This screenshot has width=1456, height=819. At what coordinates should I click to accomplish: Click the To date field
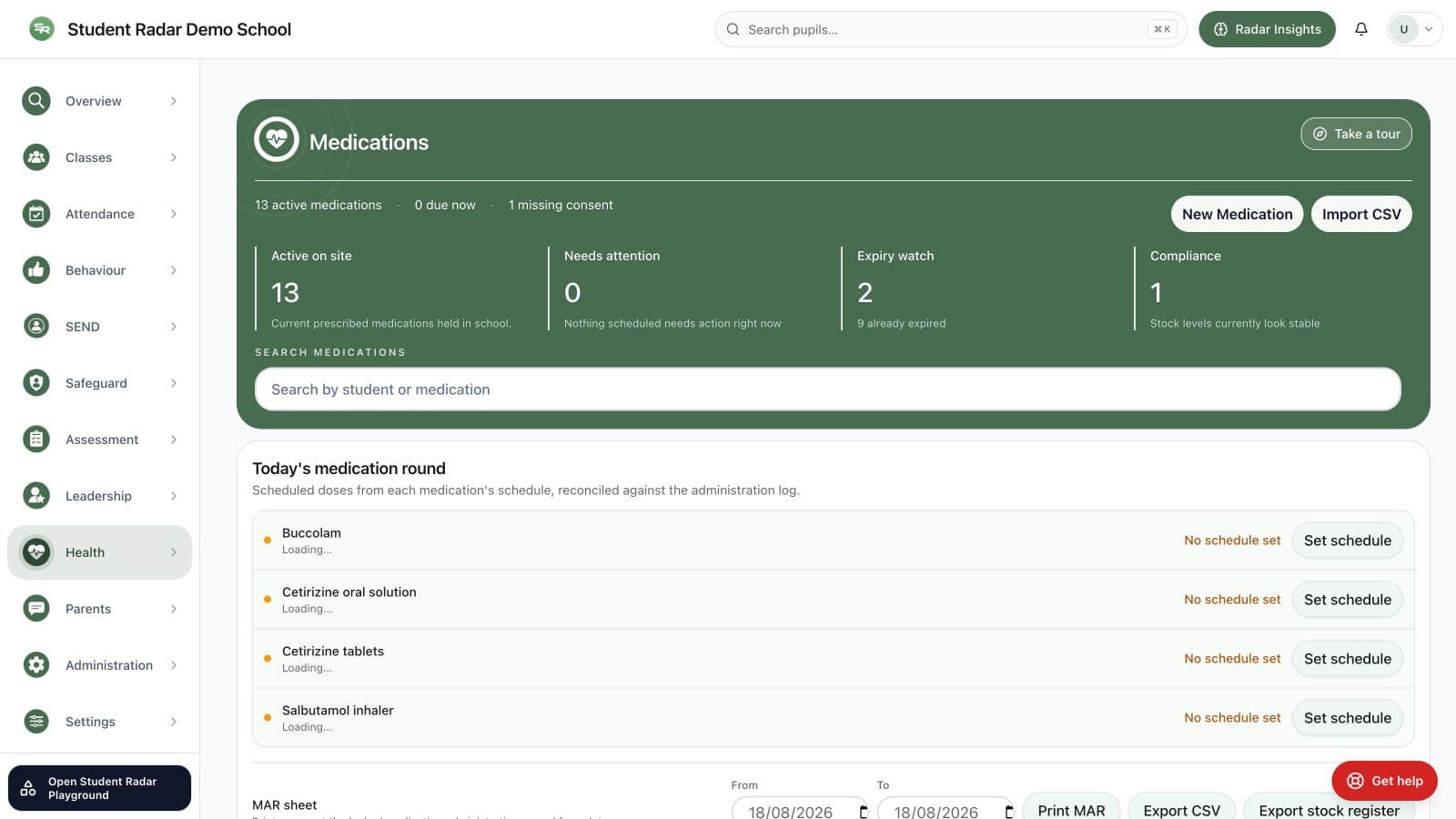point(946,809)
